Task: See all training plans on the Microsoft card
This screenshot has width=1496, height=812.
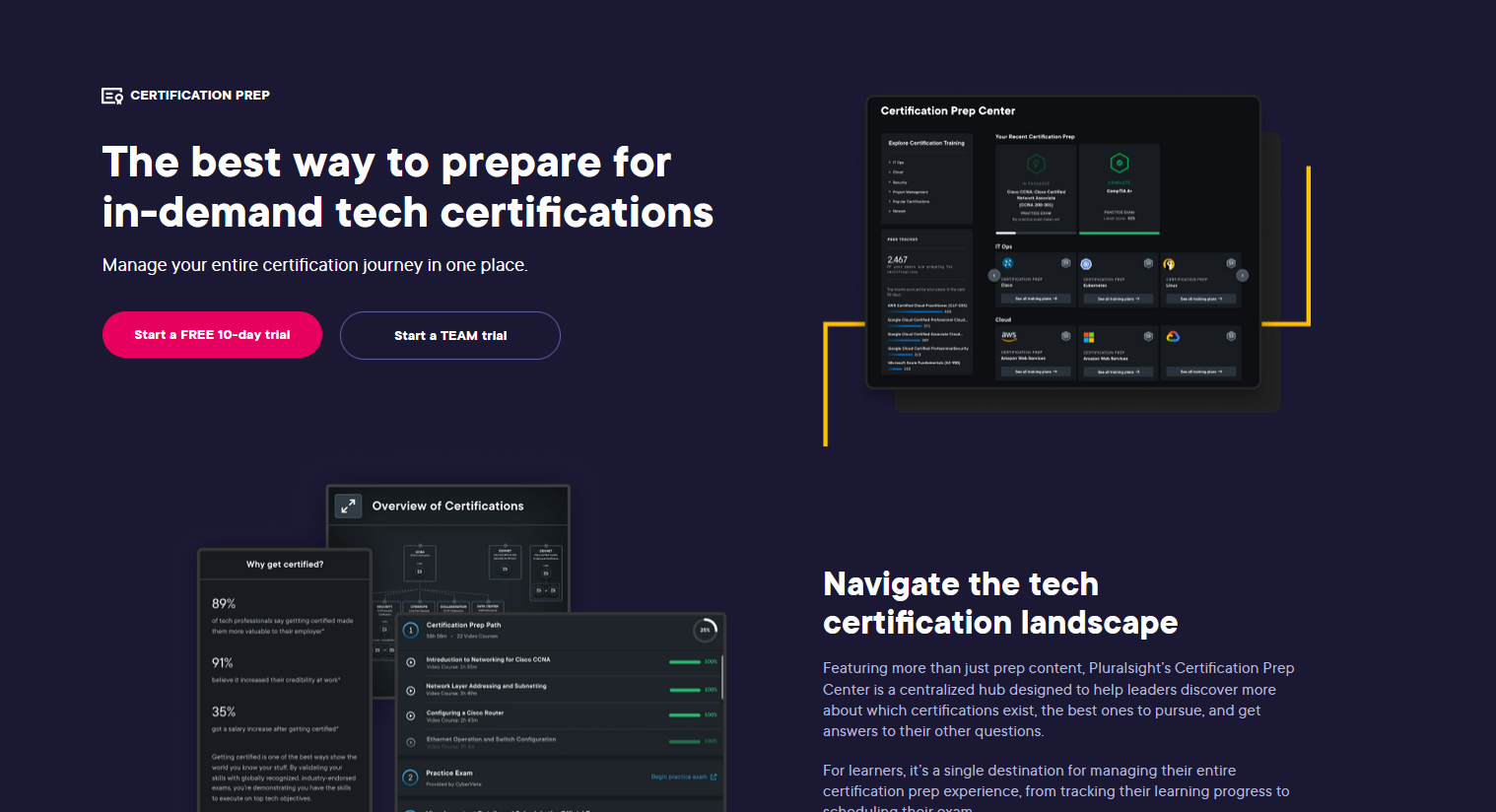Action: click(1119, 372)
